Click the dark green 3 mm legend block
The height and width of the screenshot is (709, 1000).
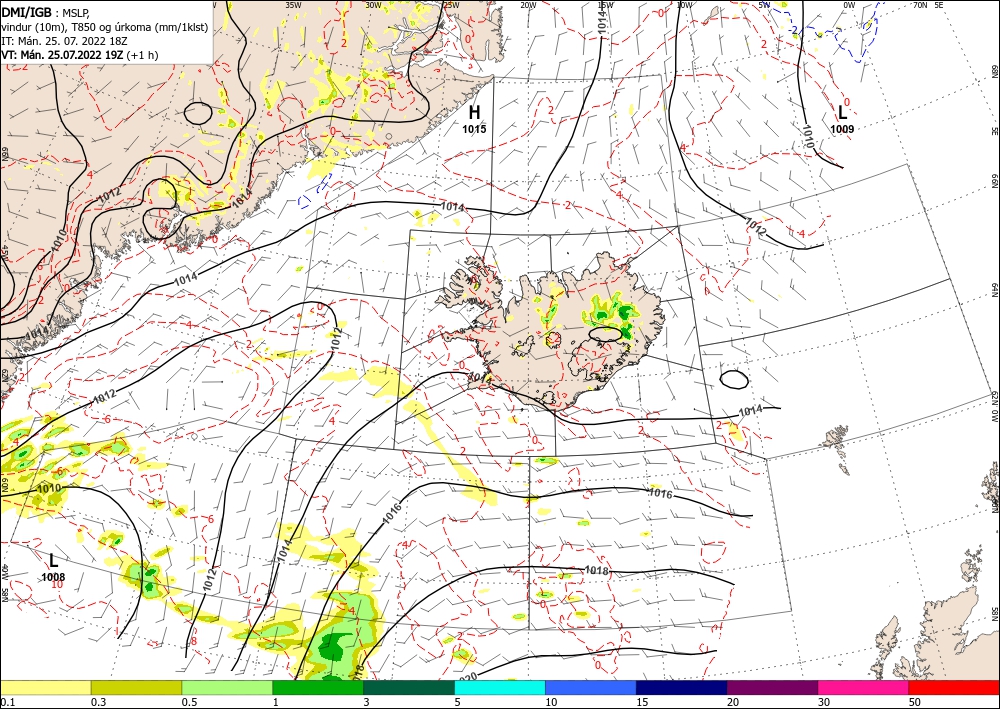(409, 687)
